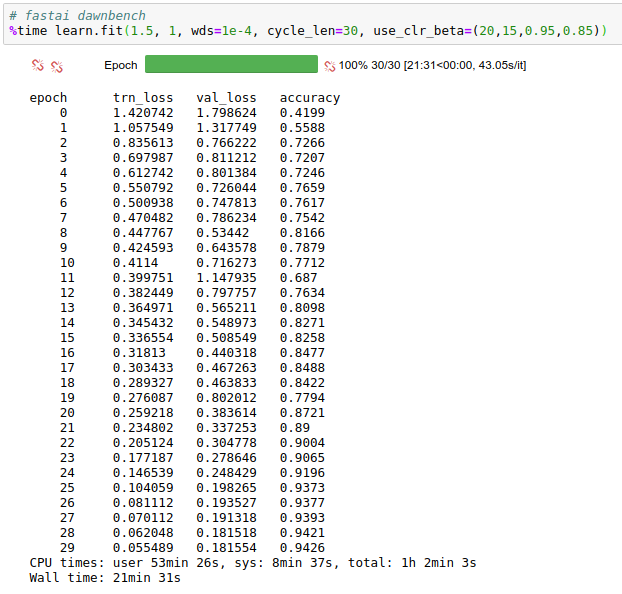Image resolution: width=622 pixels, height=594 pixels.
Task: Click val_loss value 0.191318
Action: click(226, 518)
